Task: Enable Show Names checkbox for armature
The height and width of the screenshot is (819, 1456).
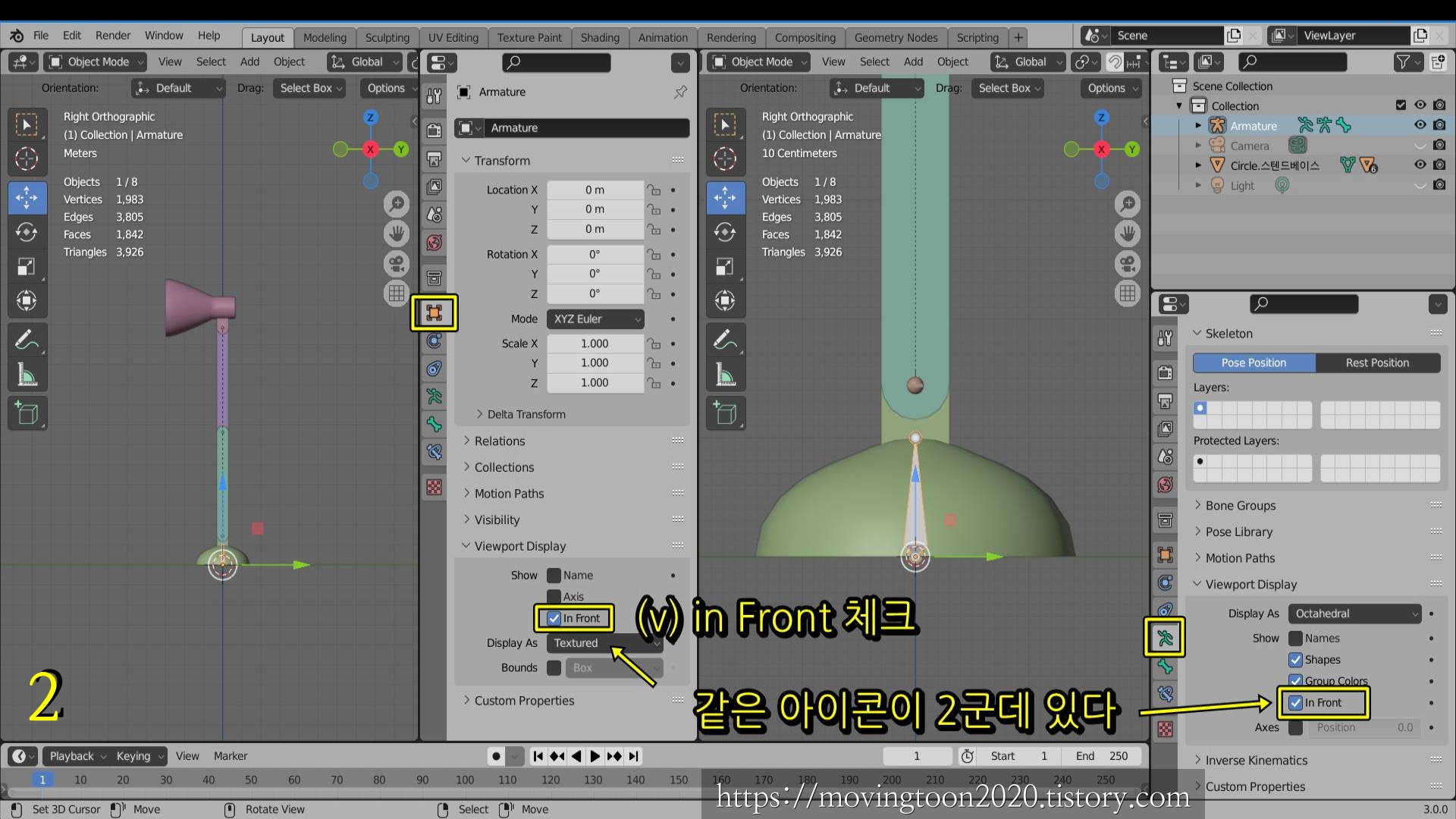Action: (1295, 639)
